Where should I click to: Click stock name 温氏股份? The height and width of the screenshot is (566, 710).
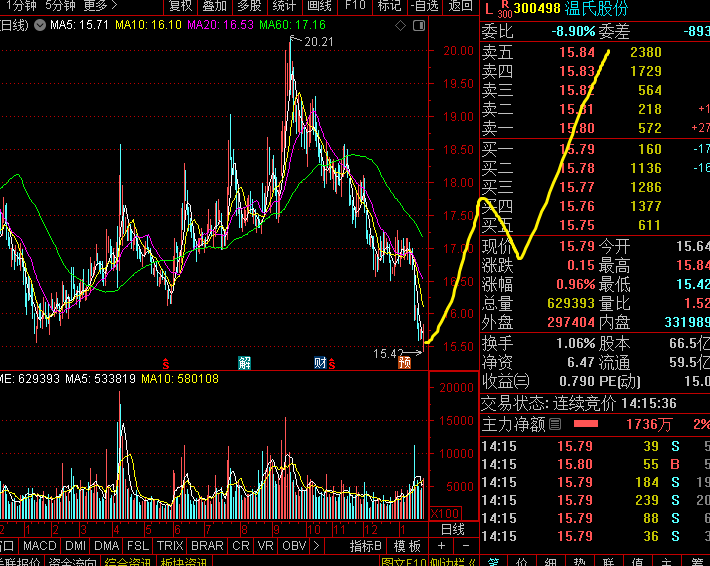click(596, 8)
